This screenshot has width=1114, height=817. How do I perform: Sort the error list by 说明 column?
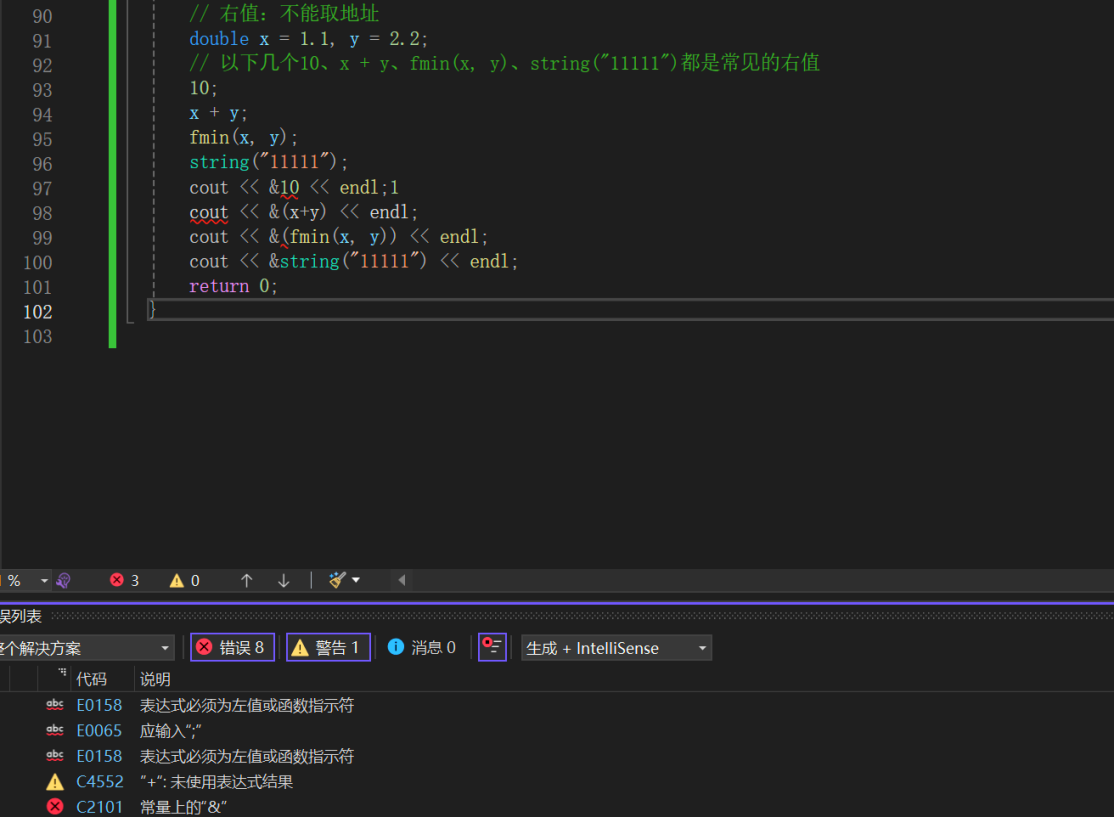pos(155,679)
